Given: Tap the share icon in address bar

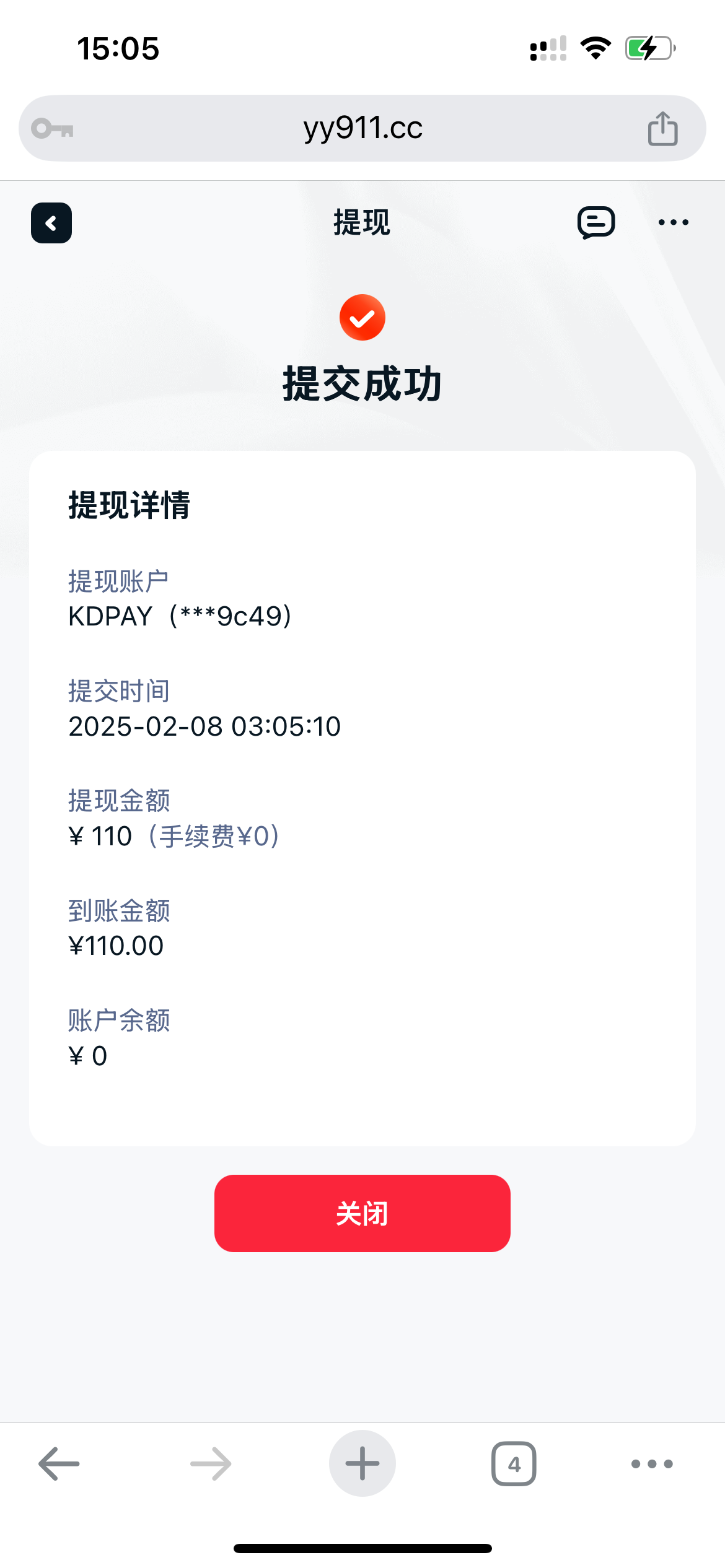Looking at the screenshot, I should 662,129.
